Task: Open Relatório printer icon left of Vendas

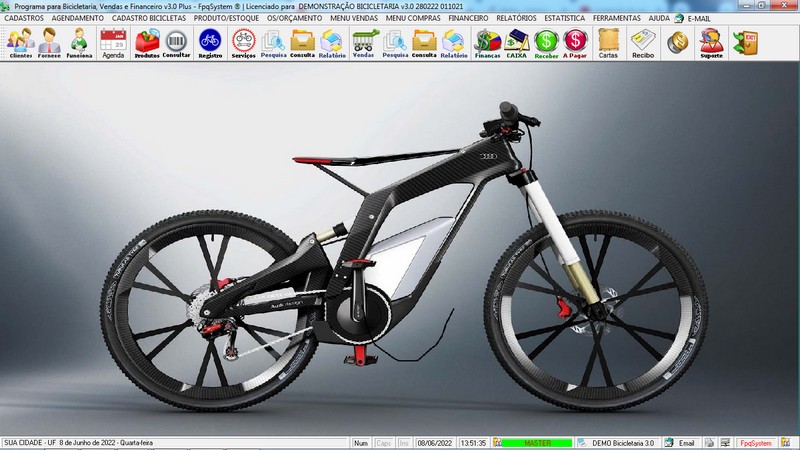Action: tap(332, 43)
